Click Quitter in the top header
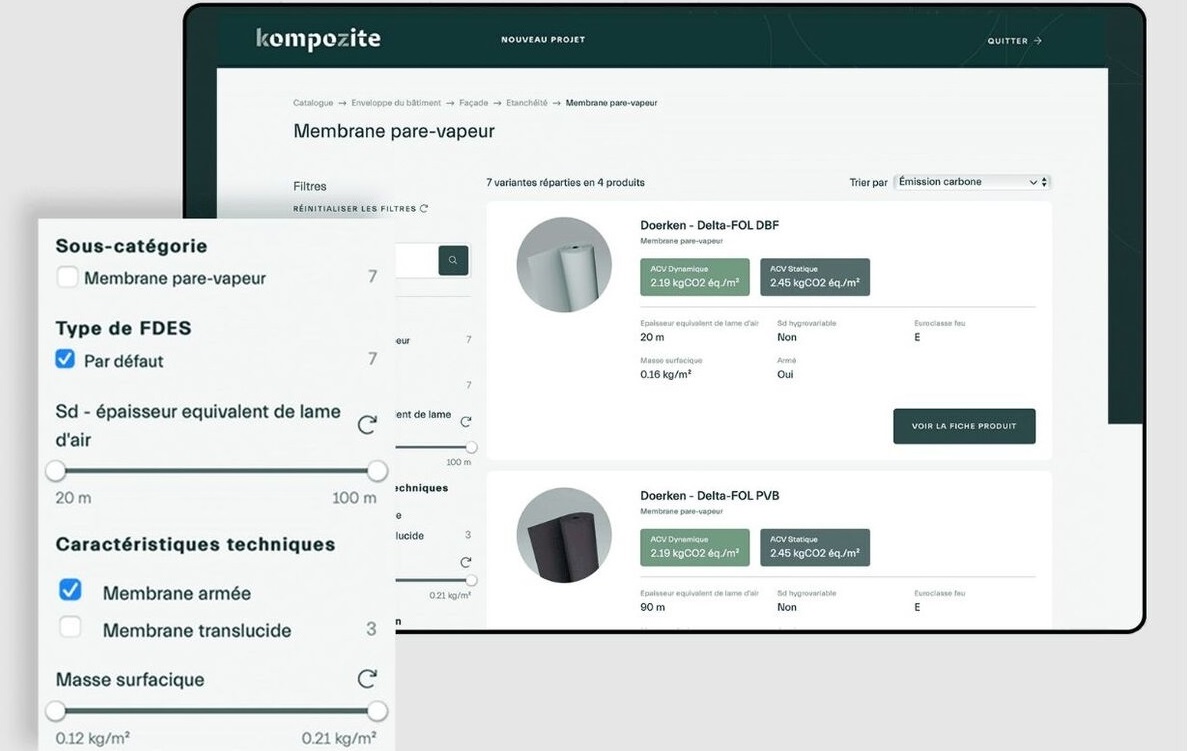The image size is (1187, 751). (x=1014, y=41)
